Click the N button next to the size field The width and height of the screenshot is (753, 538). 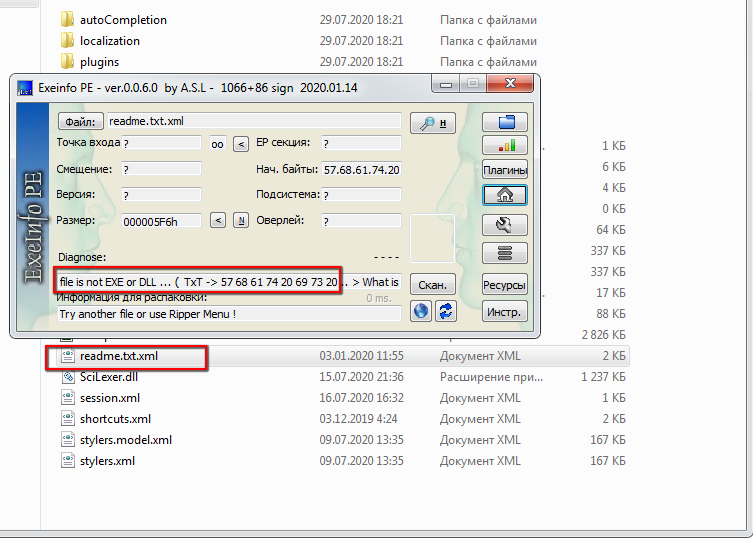(241, 220)
